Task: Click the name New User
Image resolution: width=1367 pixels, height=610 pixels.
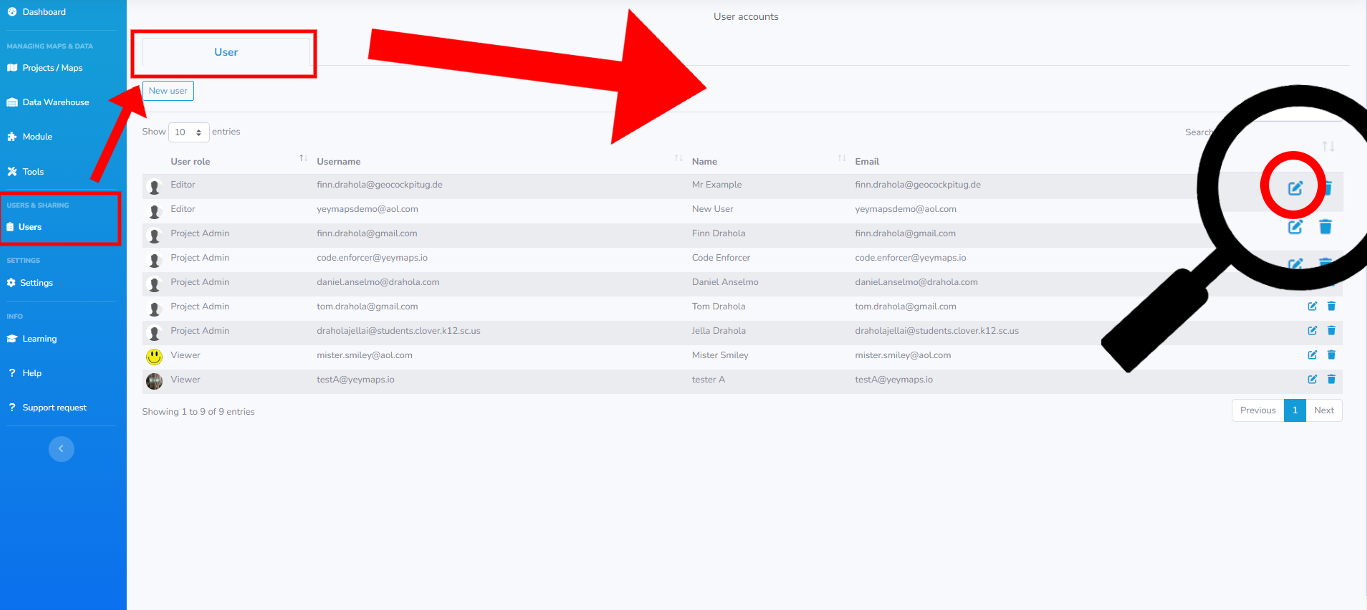Action: [x=714, y=209]
